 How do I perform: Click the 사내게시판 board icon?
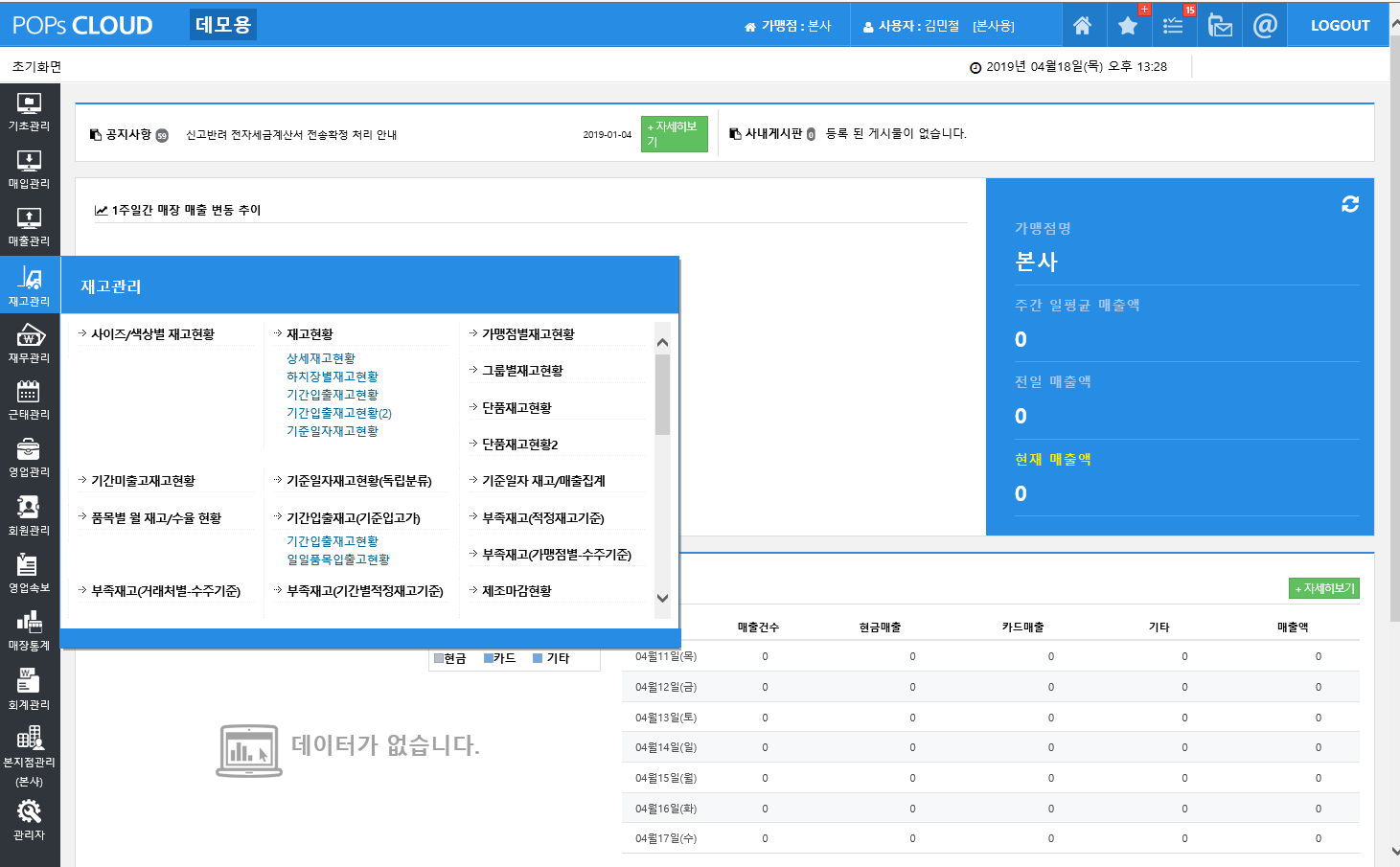pos(735,133)
